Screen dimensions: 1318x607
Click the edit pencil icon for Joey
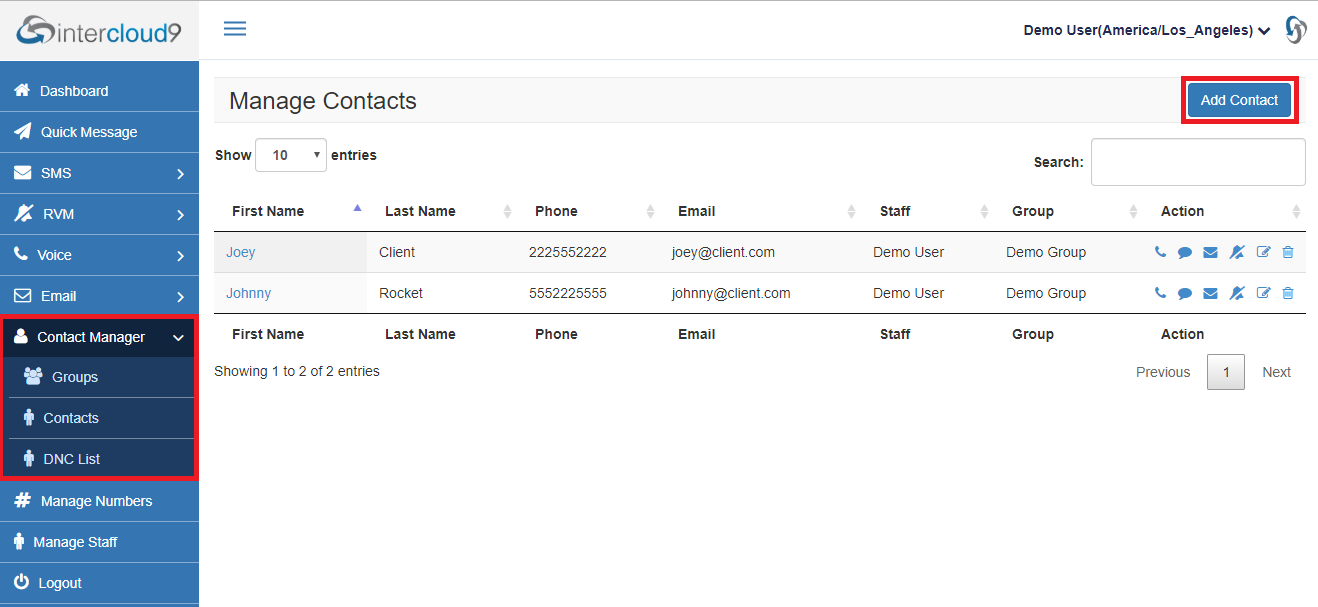[x=1263, y=252]
